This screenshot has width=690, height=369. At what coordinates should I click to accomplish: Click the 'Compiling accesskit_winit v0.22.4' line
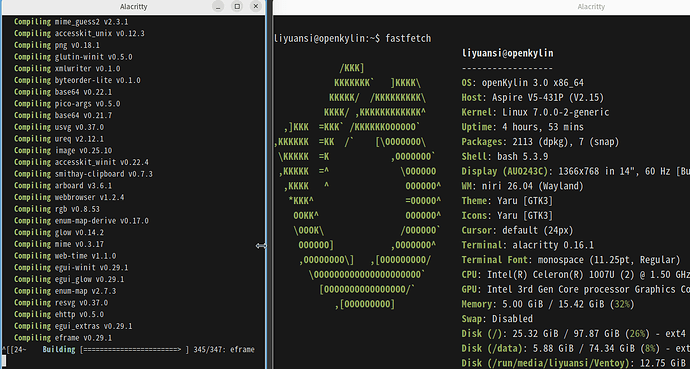point(81,162)
